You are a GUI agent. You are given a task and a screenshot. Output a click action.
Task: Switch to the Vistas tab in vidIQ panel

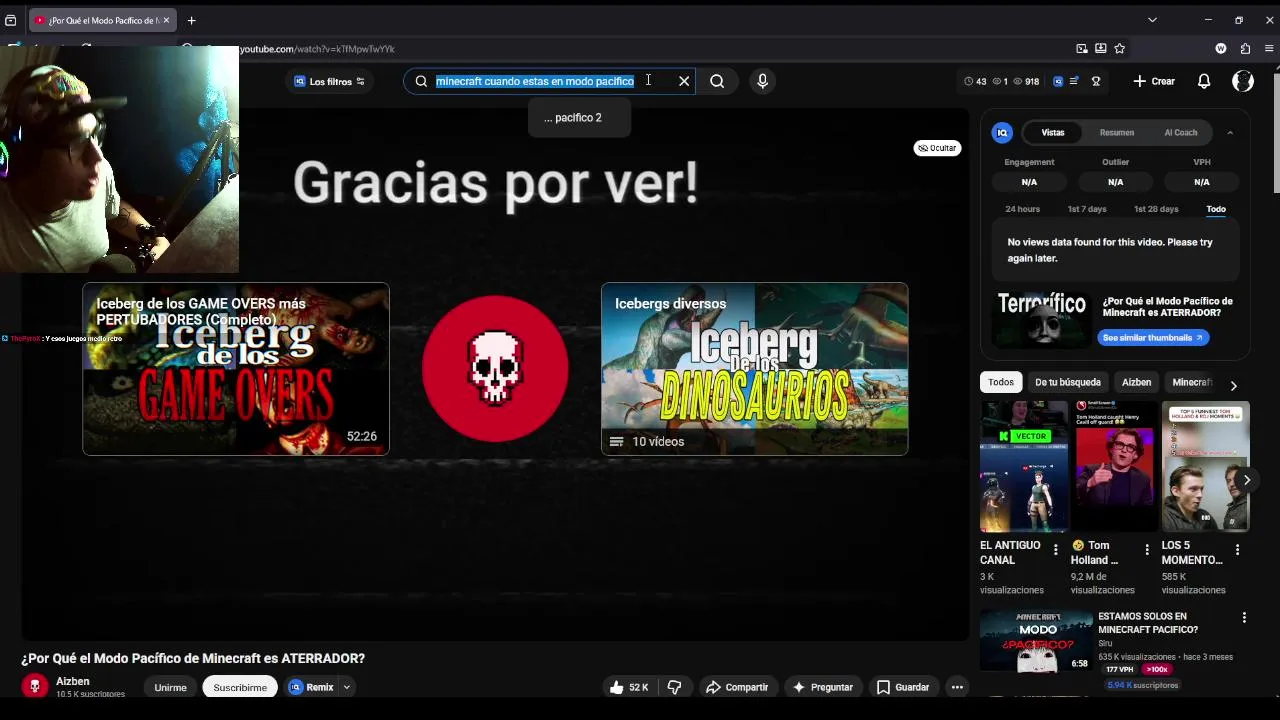tap(1053, 132)
